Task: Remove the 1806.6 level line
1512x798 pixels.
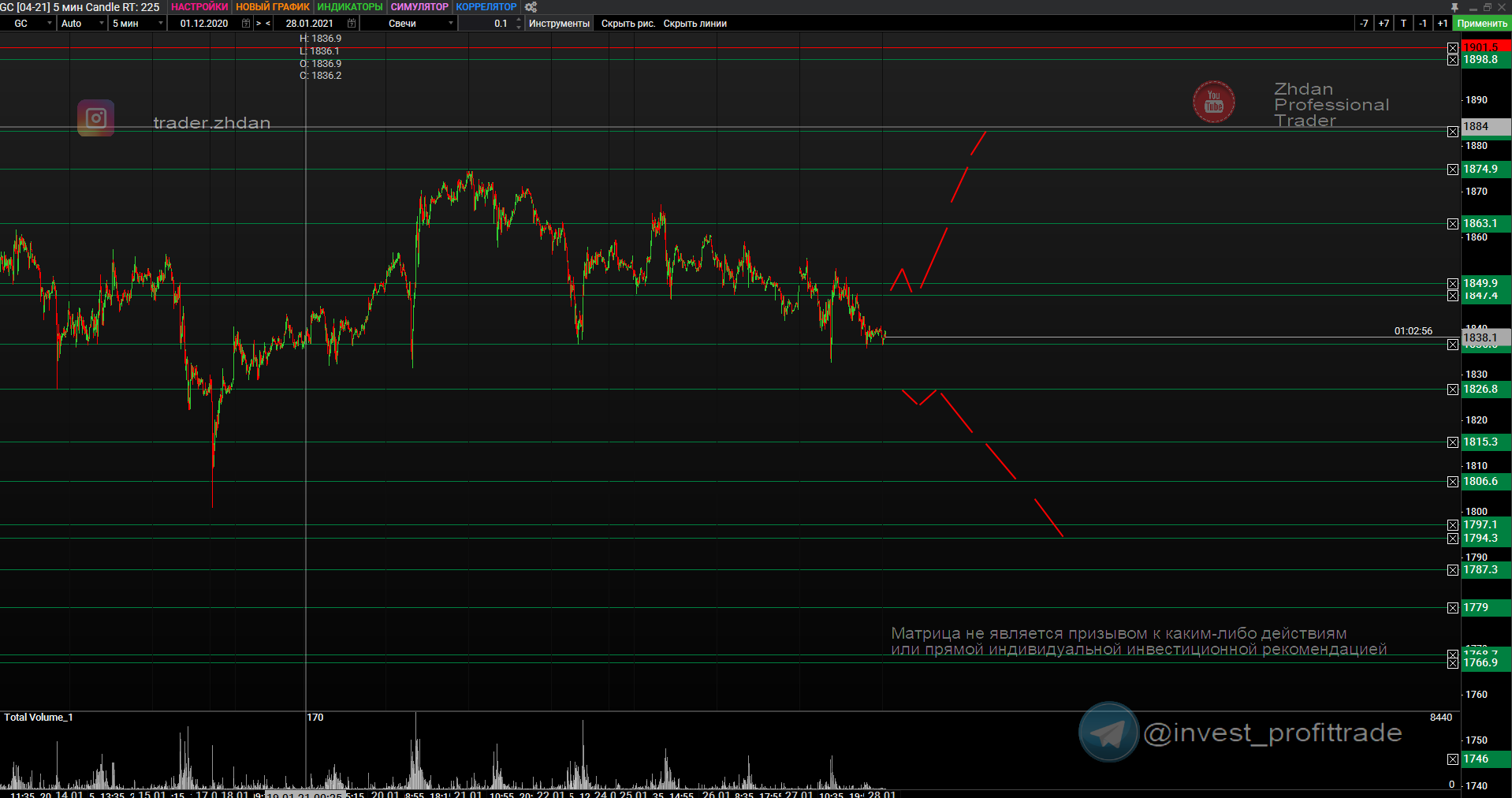Action: pos(1453,482)
